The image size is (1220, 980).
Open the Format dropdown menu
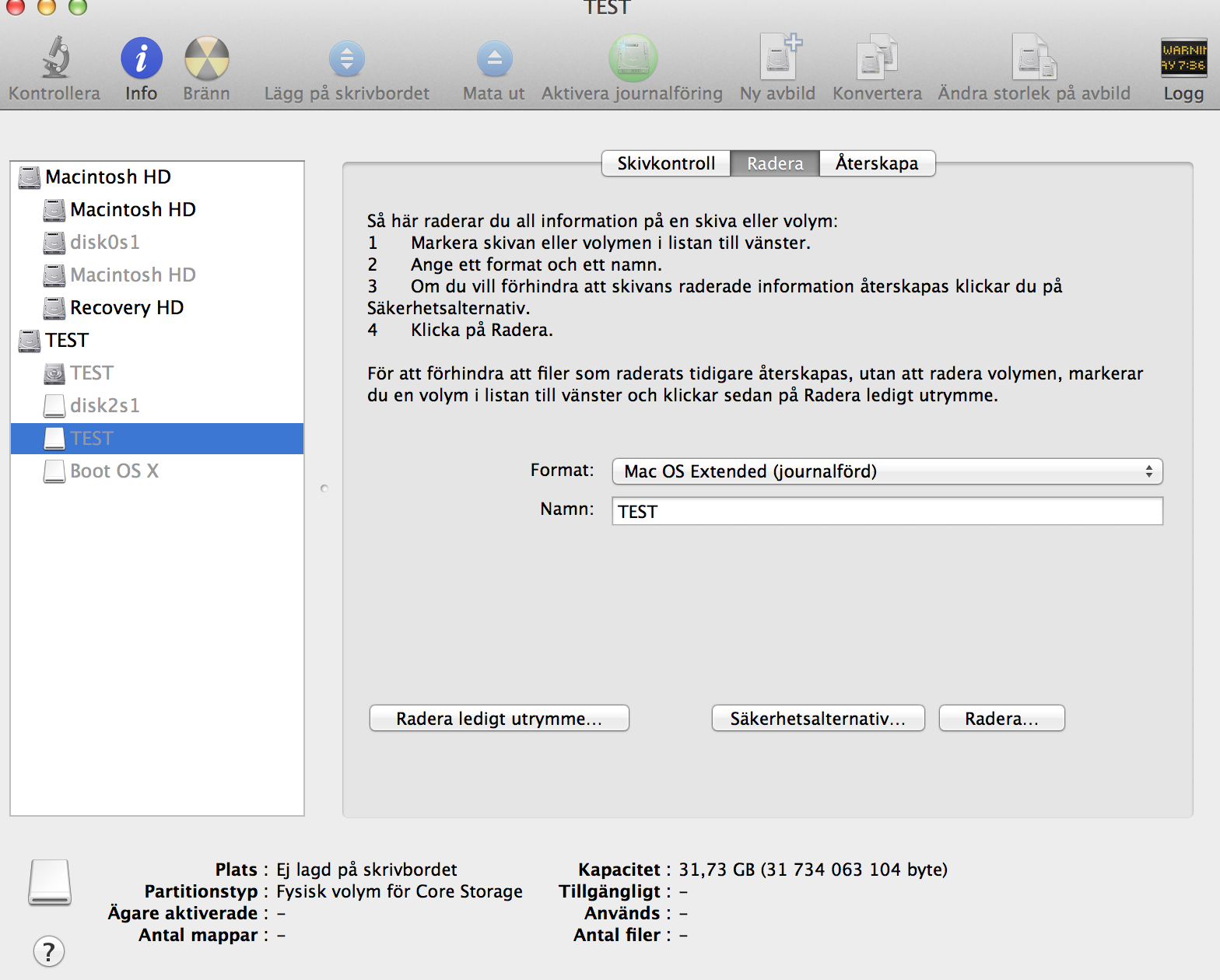pyautogui.click(x=888, y=471)
